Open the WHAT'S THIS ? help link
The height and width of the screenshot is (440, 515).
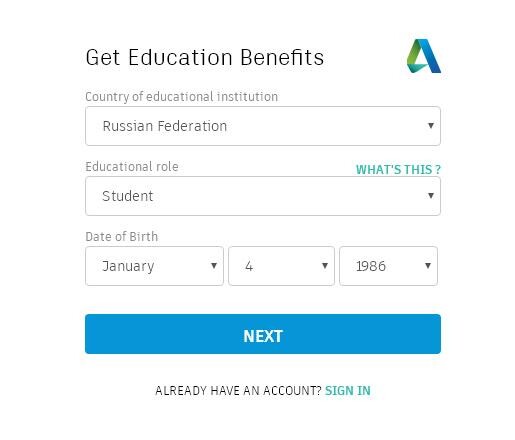point(398,169)
